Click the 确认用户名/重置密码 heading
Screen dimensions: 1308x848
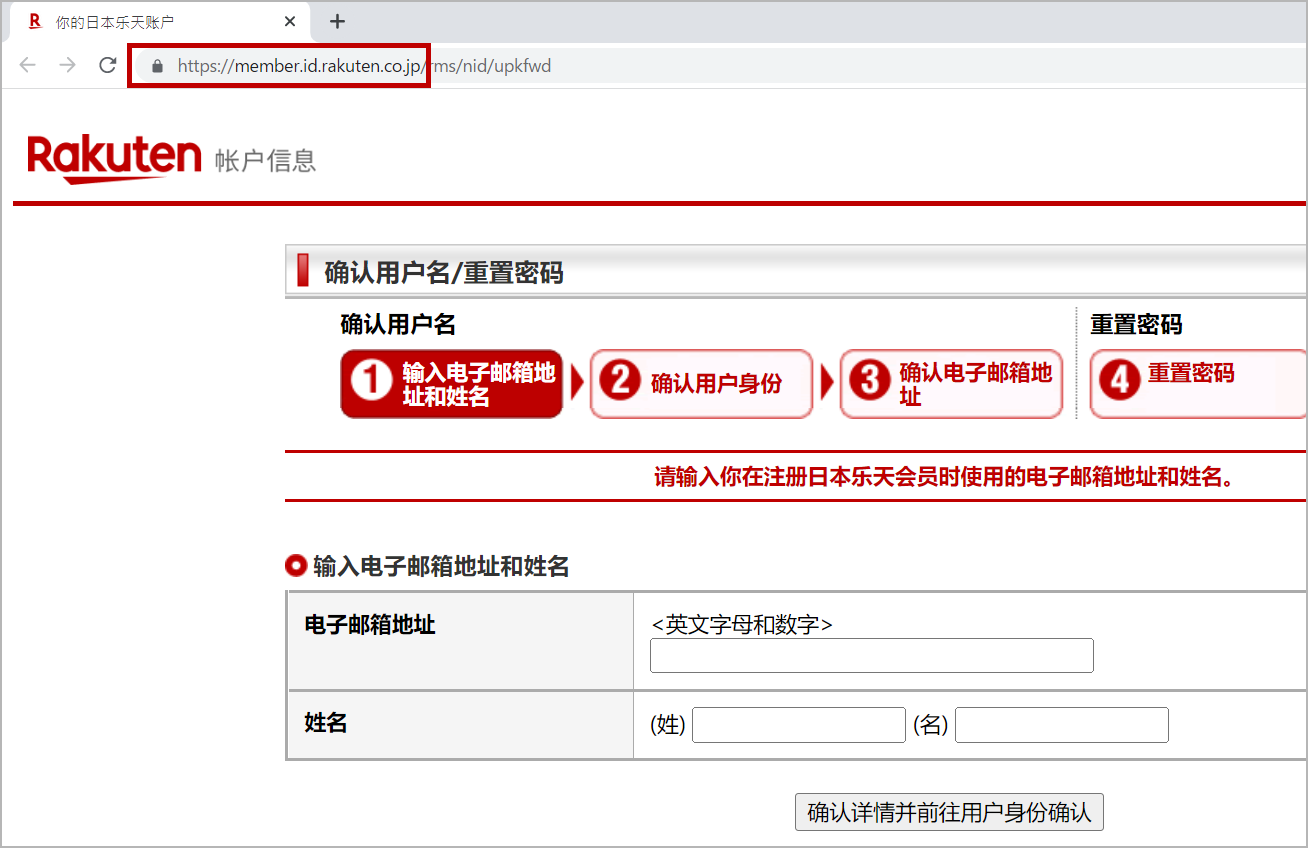(444, 272)
